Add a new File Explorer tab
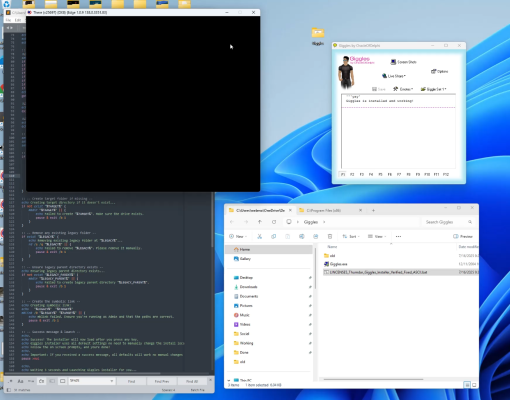Screen dimensions: 510x400 373,210
